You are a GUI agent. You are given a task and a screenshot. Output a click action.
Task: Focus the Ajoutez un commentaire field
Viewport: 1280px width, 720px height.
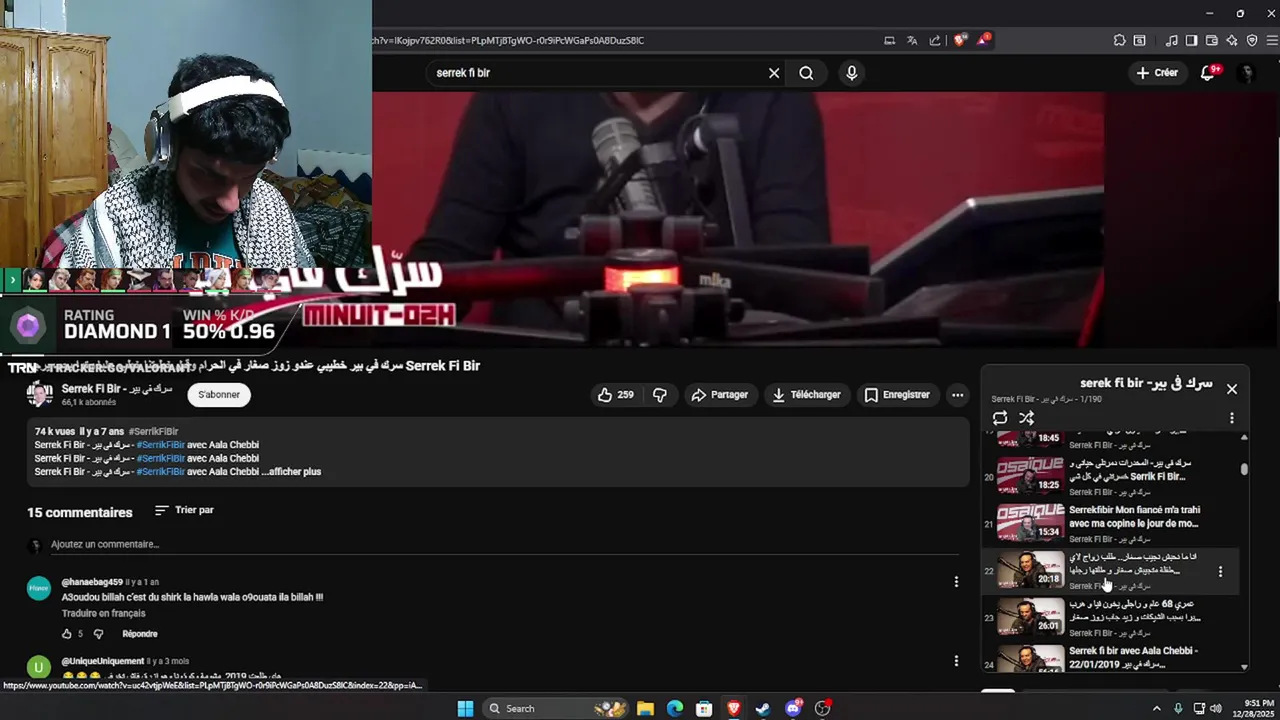pos(505,545)
